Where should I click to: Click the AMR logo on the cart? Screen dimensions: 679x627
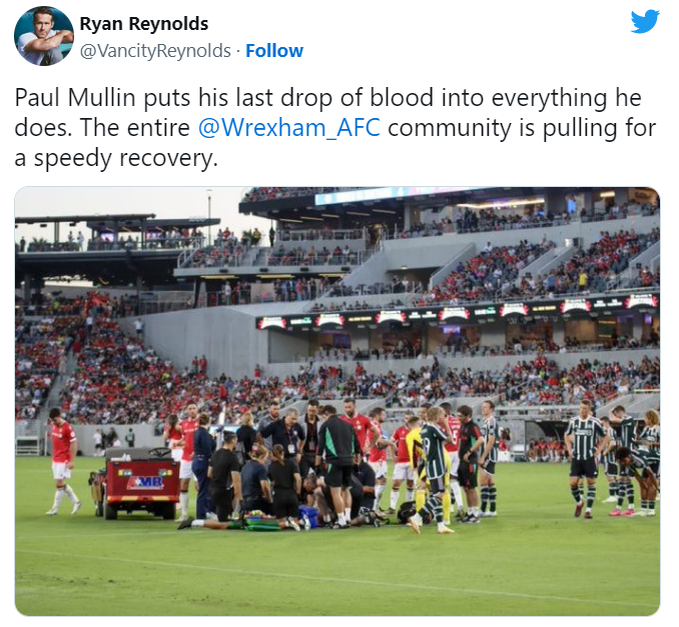(146, 482)
